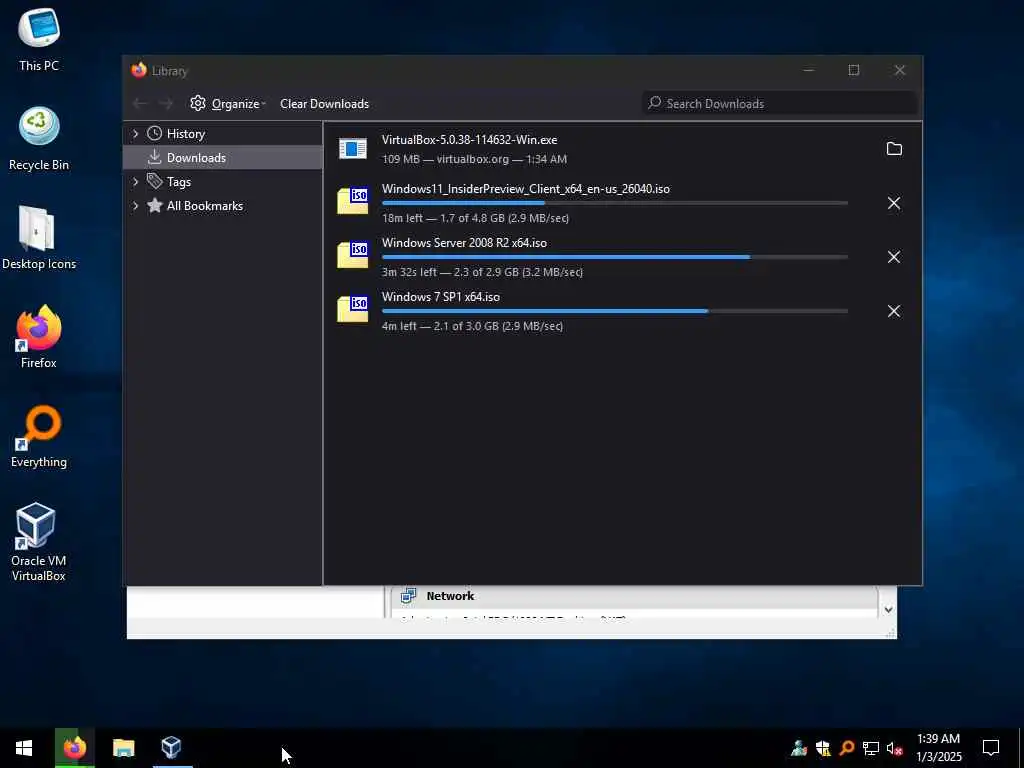Select the Oracle VM VirtualBox desktop shortcut
This screenshot has width=1024, height=768.
39,542
